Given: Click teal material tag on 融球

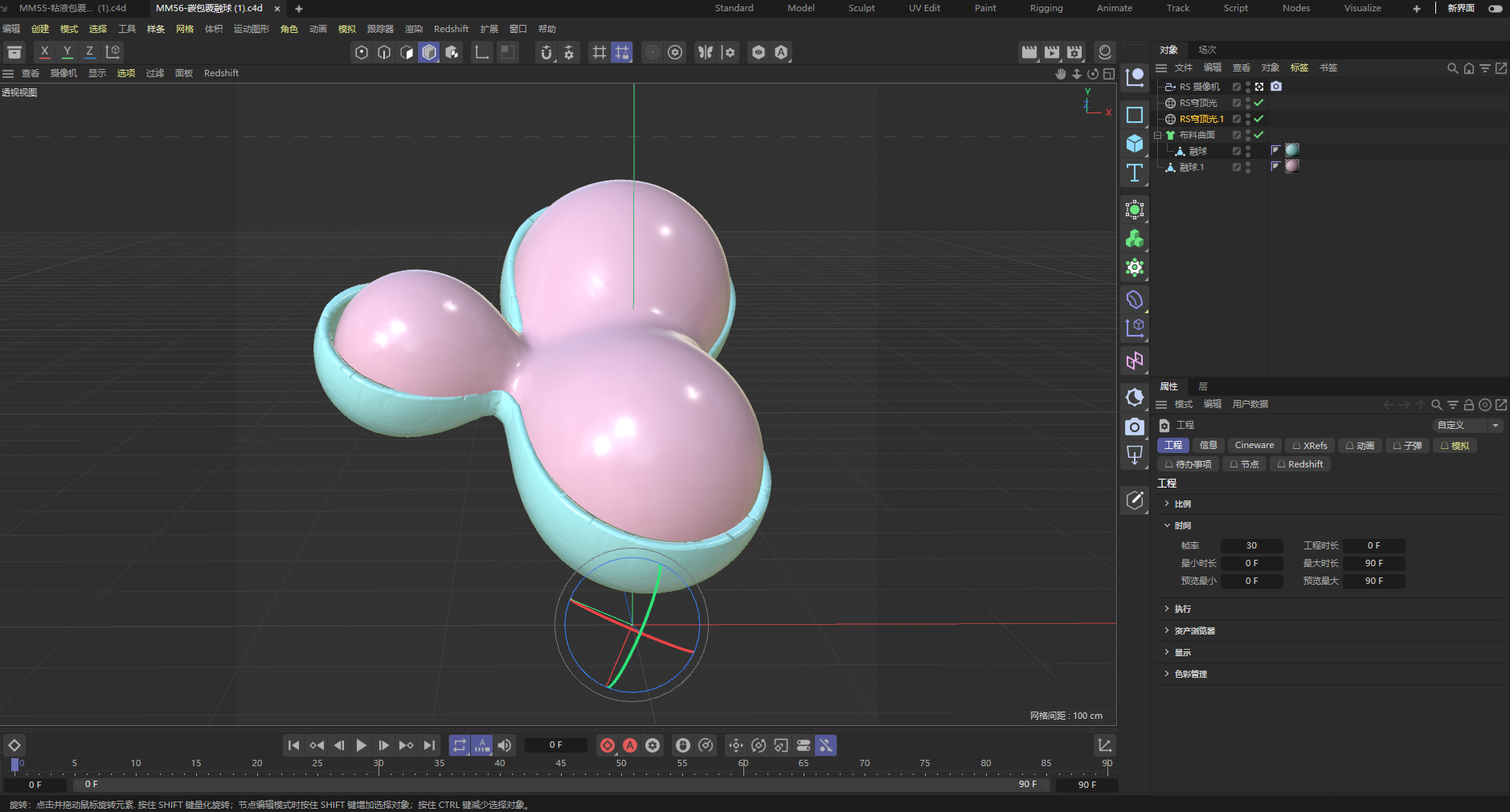Looking at the screenshot, I should (1292, 150).
